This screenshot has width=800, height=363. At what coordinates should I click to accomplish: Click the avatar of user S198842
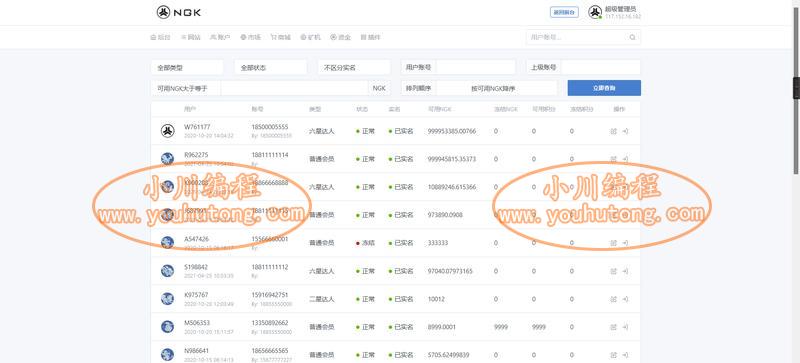(x=167, y=271)
